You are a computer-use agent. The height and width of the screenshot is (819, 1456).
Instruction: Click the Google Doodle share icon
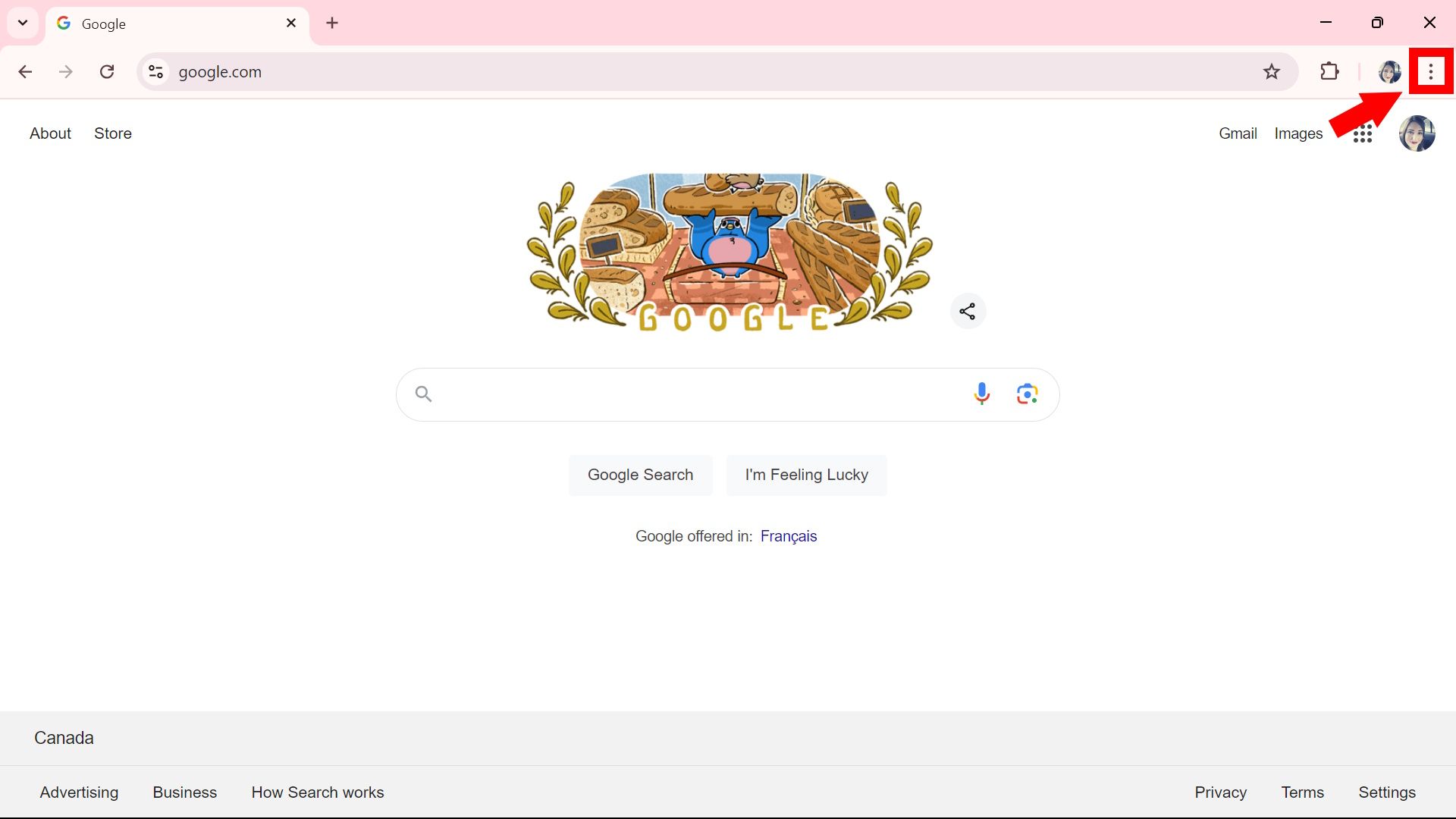coord(965,311)
